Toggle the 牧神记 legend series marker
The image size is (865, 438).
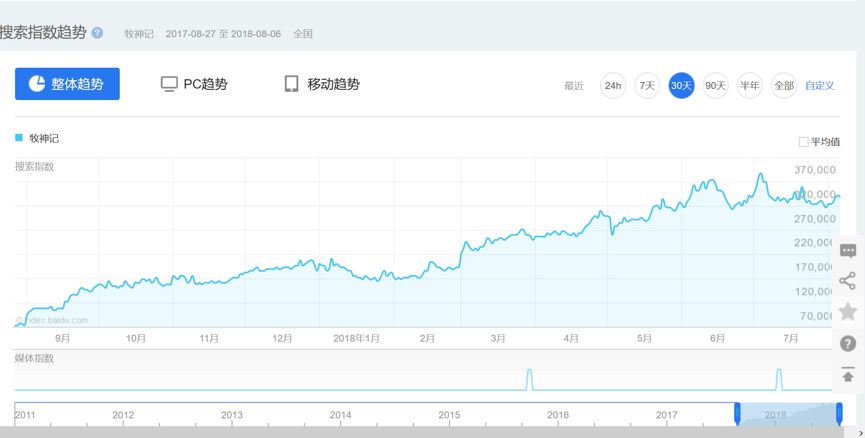pyautogui.click(x=19, y=137)
